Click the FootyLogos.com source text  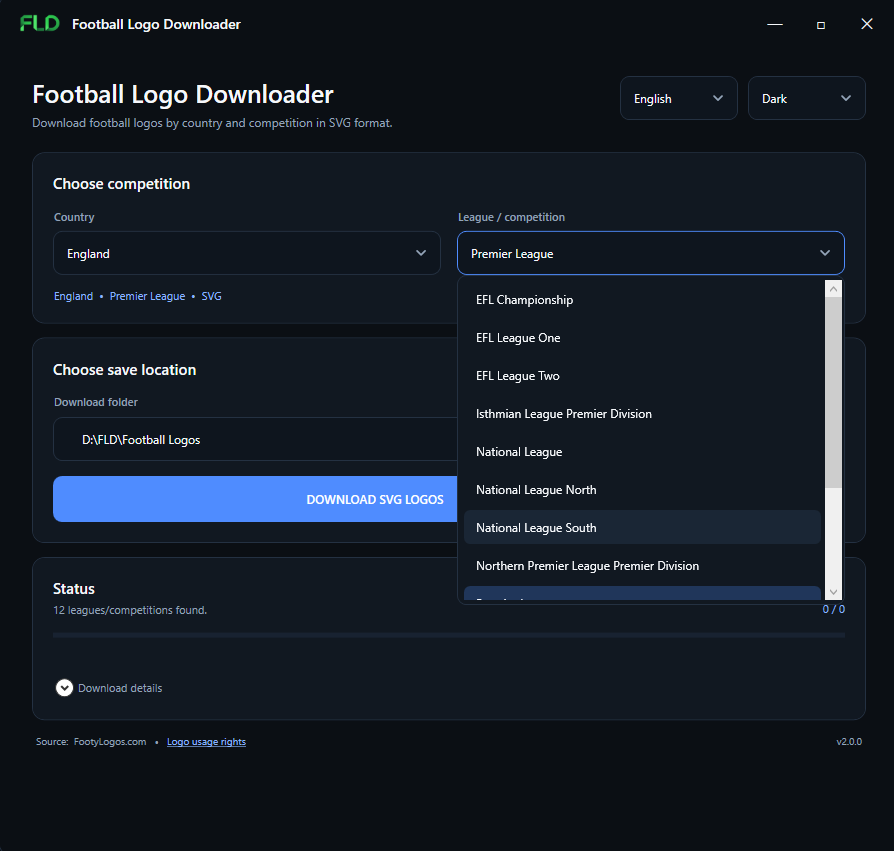tap(110, 742)
